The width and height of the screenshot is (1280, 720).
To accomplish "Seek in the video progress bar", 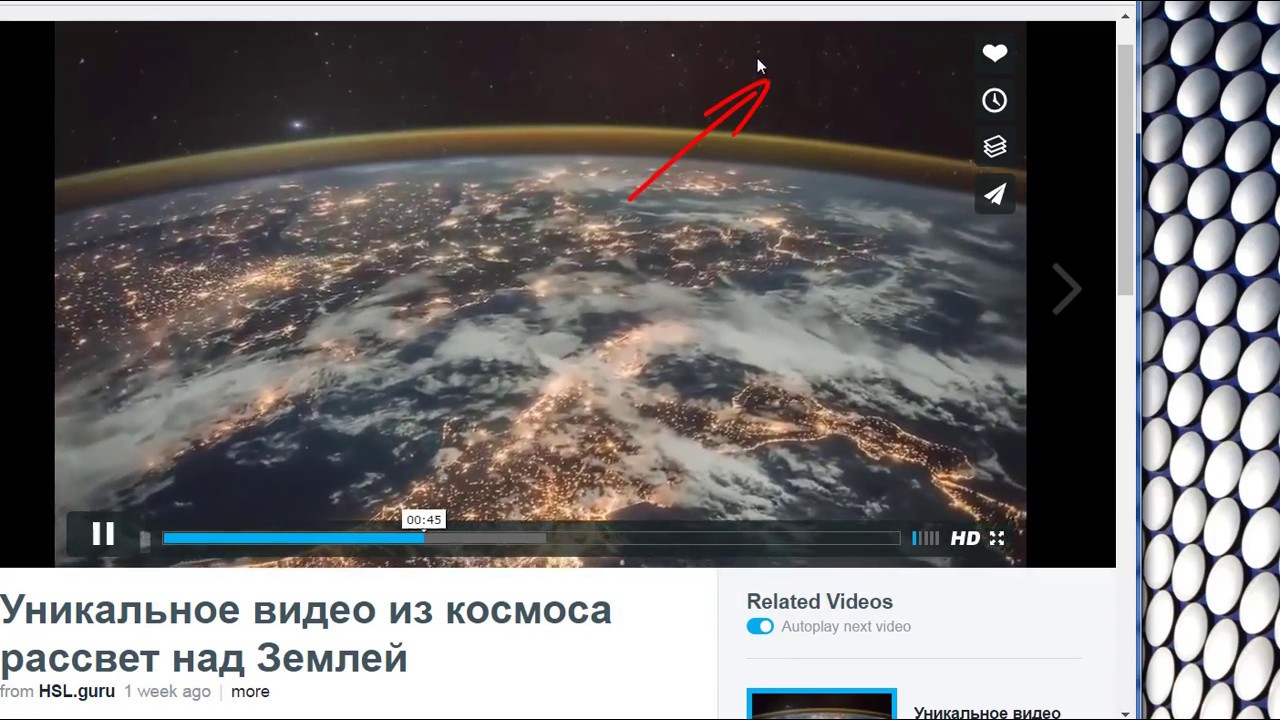I will 531,538.
